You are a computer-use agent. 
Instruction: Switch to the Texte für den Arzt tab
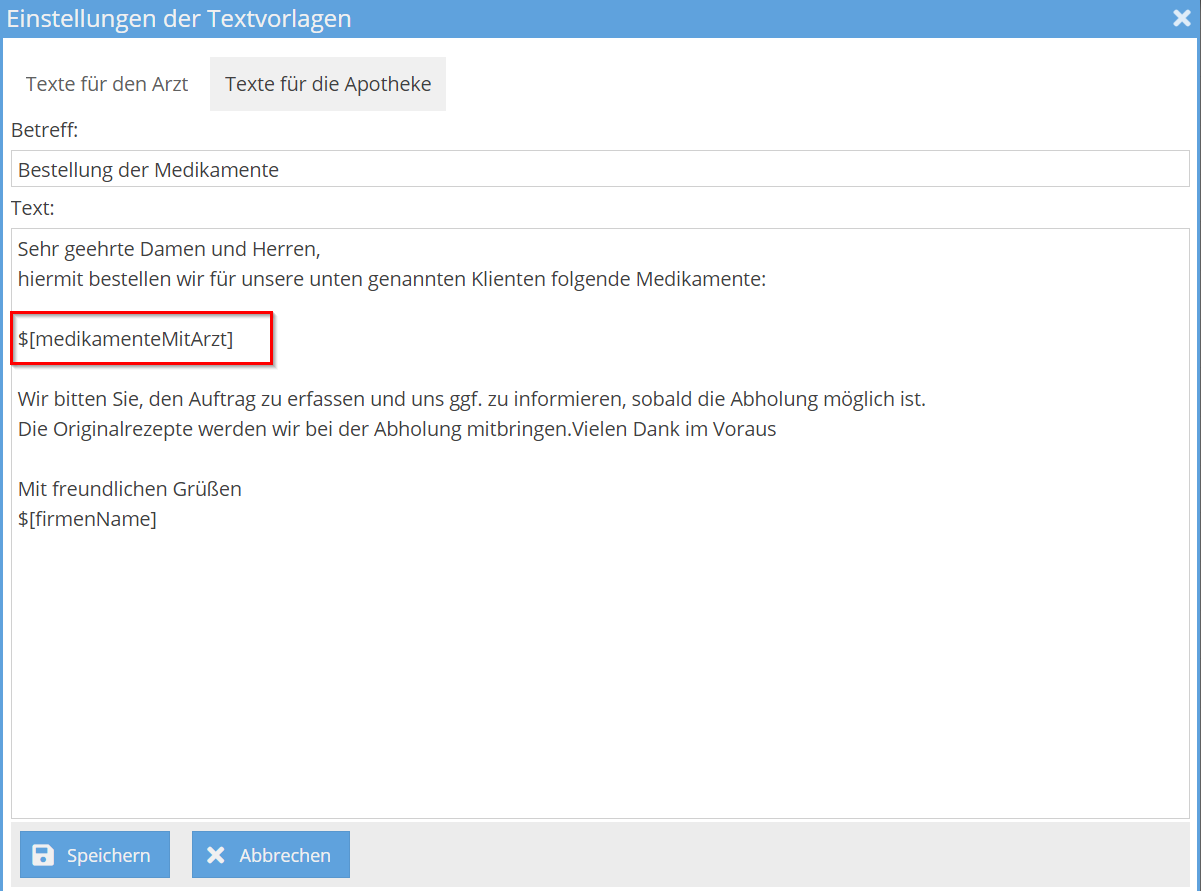(x=107, y=84)
